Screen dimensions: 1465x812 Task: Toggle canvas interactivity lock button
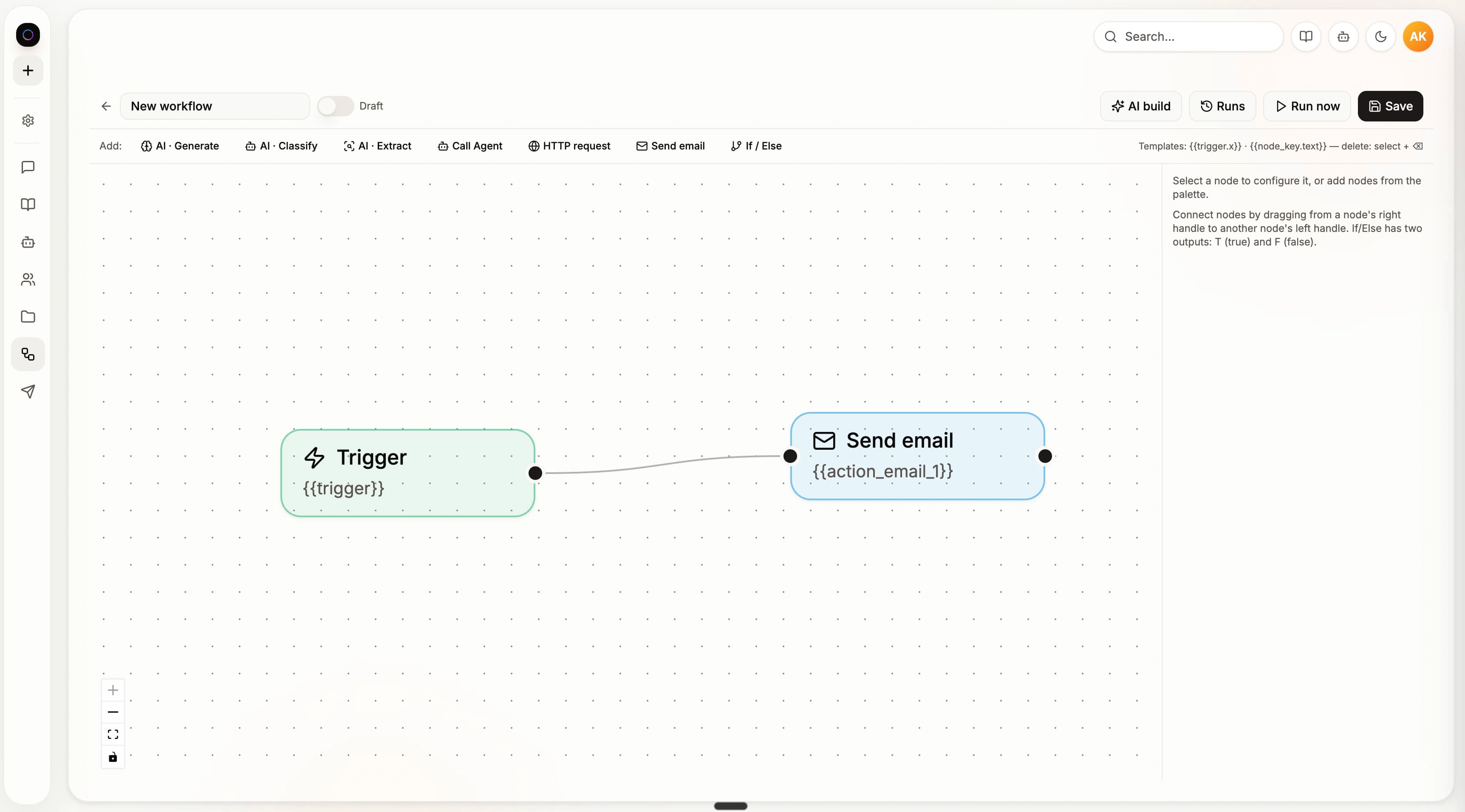click(x=113, y=757)
